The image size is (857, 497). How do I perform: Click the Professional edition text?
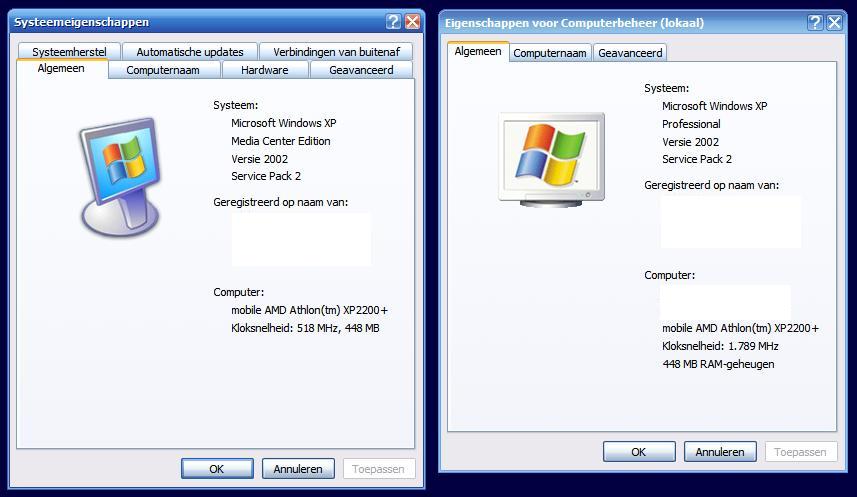click(x=691, y=124)
